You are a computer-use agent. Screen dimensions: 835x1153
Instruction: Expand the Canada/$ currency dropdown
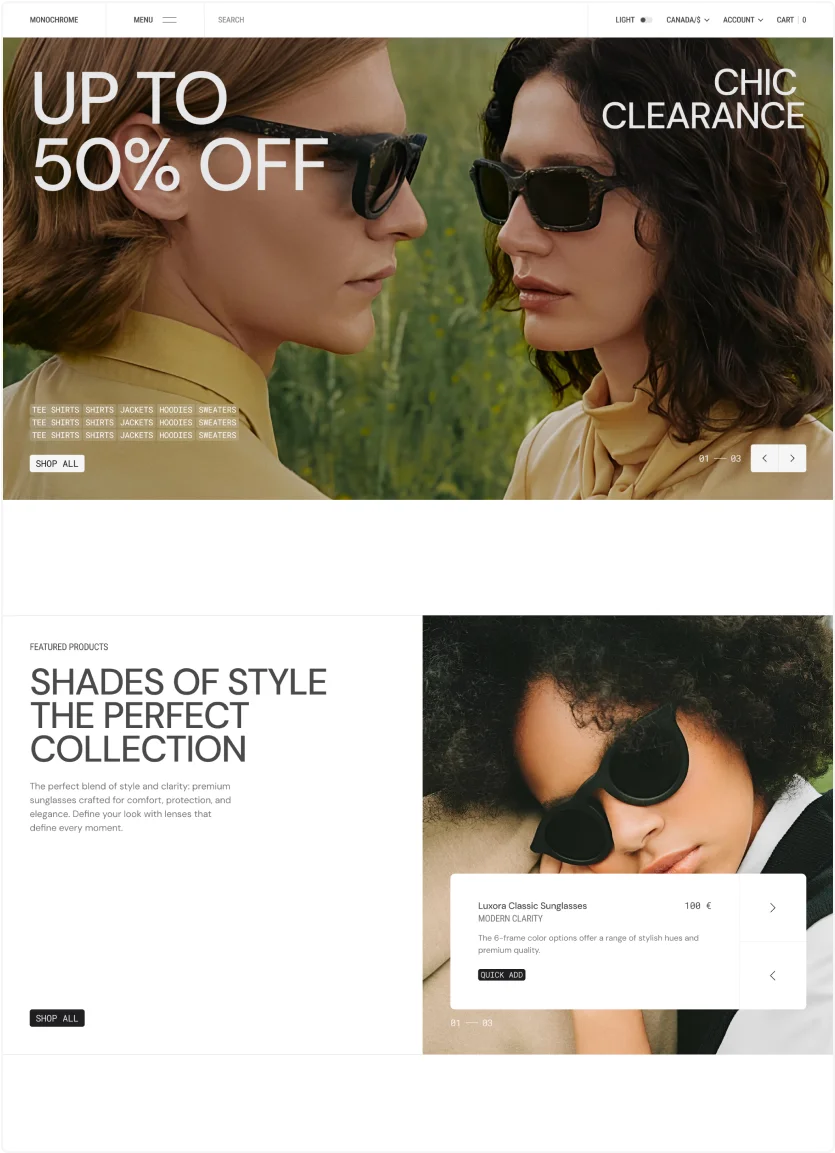[688, 20]
